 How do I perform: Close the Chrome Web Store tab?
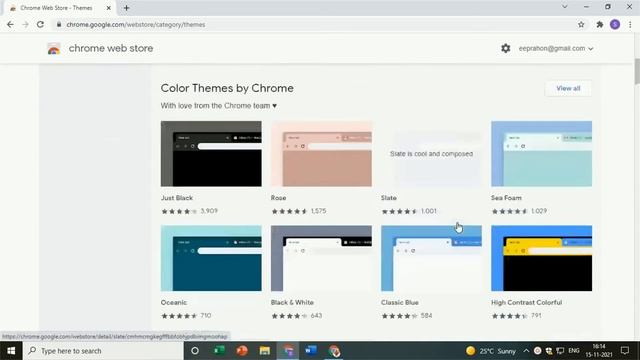[109, 8]
